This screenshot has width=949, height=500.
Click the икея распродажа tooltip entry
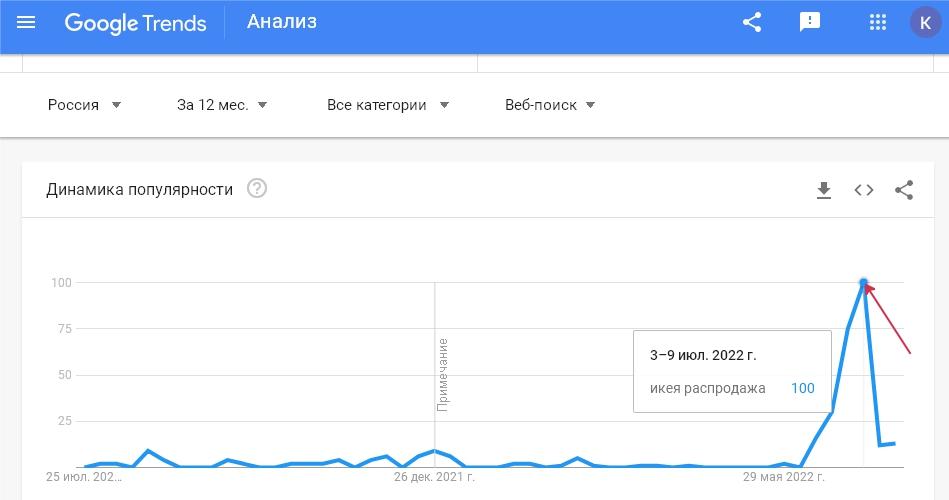(707, 388)
